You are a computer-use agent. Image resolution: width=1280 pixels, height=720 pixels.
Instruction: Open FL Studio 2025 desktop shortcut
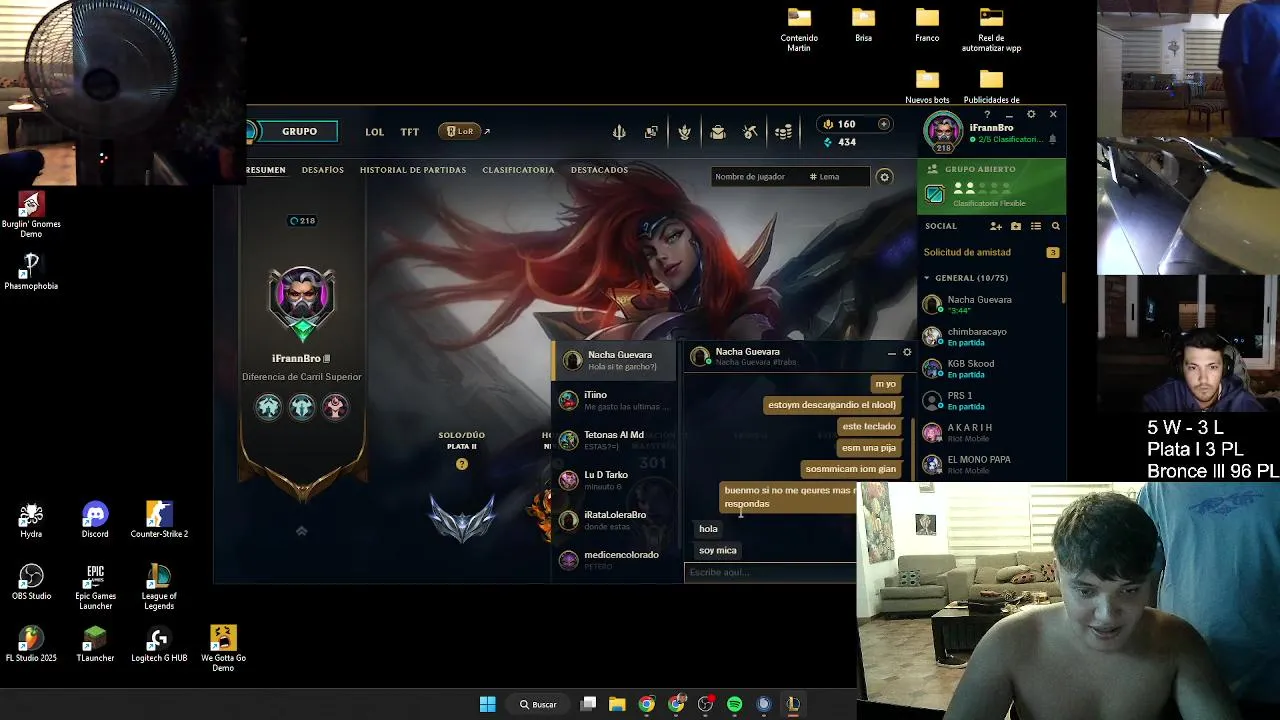tap(31, 645)
